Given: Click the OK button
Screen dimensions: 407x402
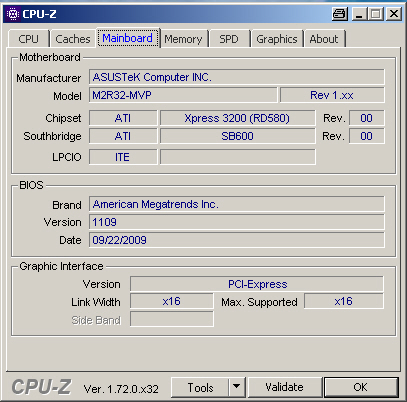Looking at the screenshot, I should [361, 387].
